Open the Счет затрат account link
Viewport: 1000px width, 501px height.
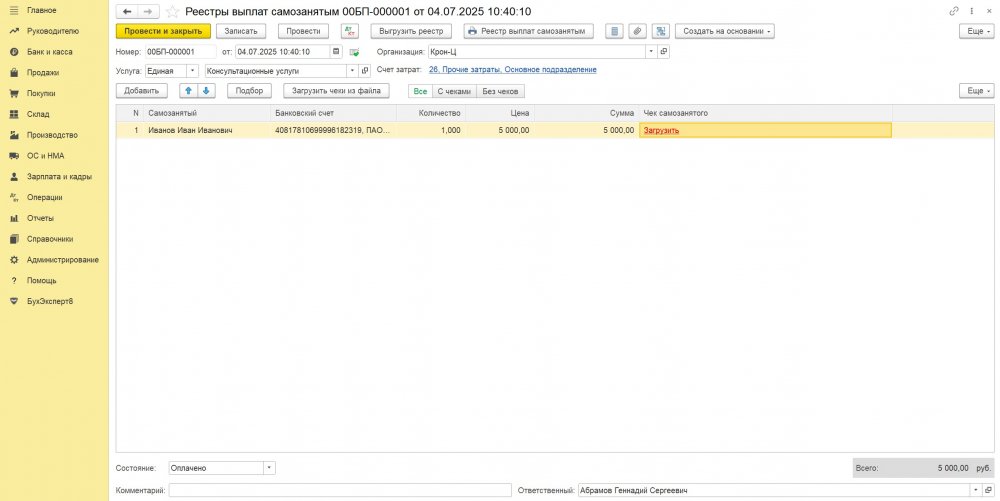tap(512, 70)
